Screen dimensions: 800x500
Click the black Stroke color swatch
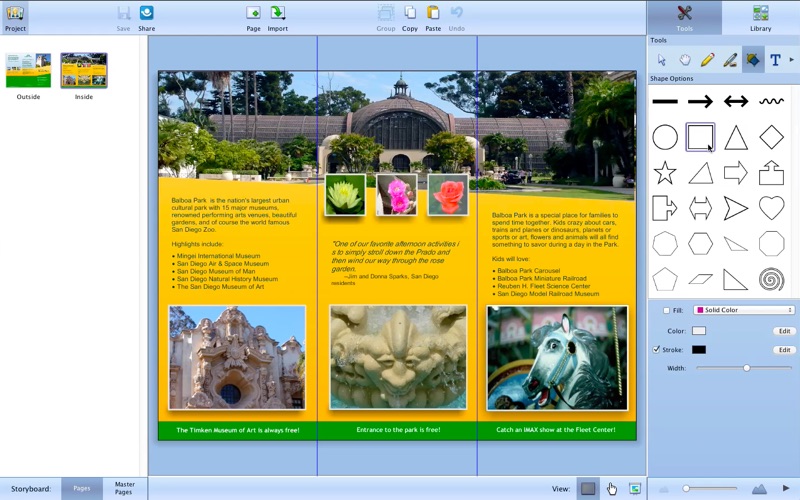[698, 349]
